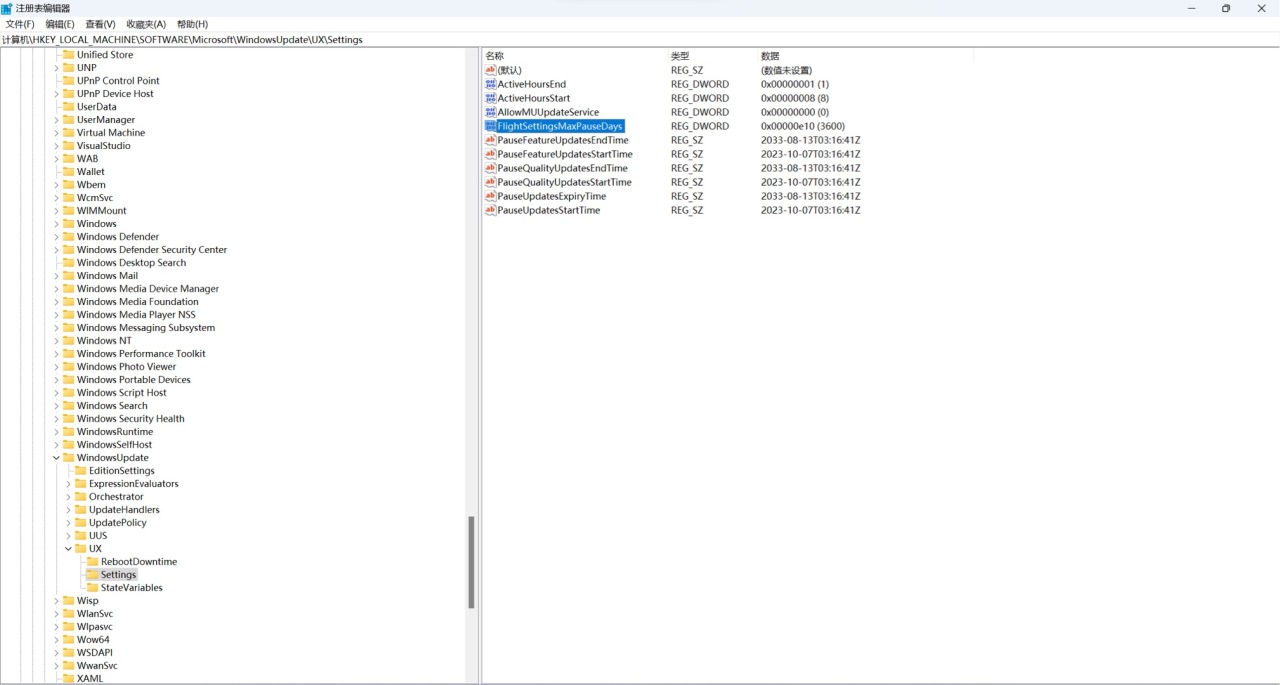Expand the UUS key
This screenshot has width=1280, height=685.
pyautogui.click(x=68, y=536)
